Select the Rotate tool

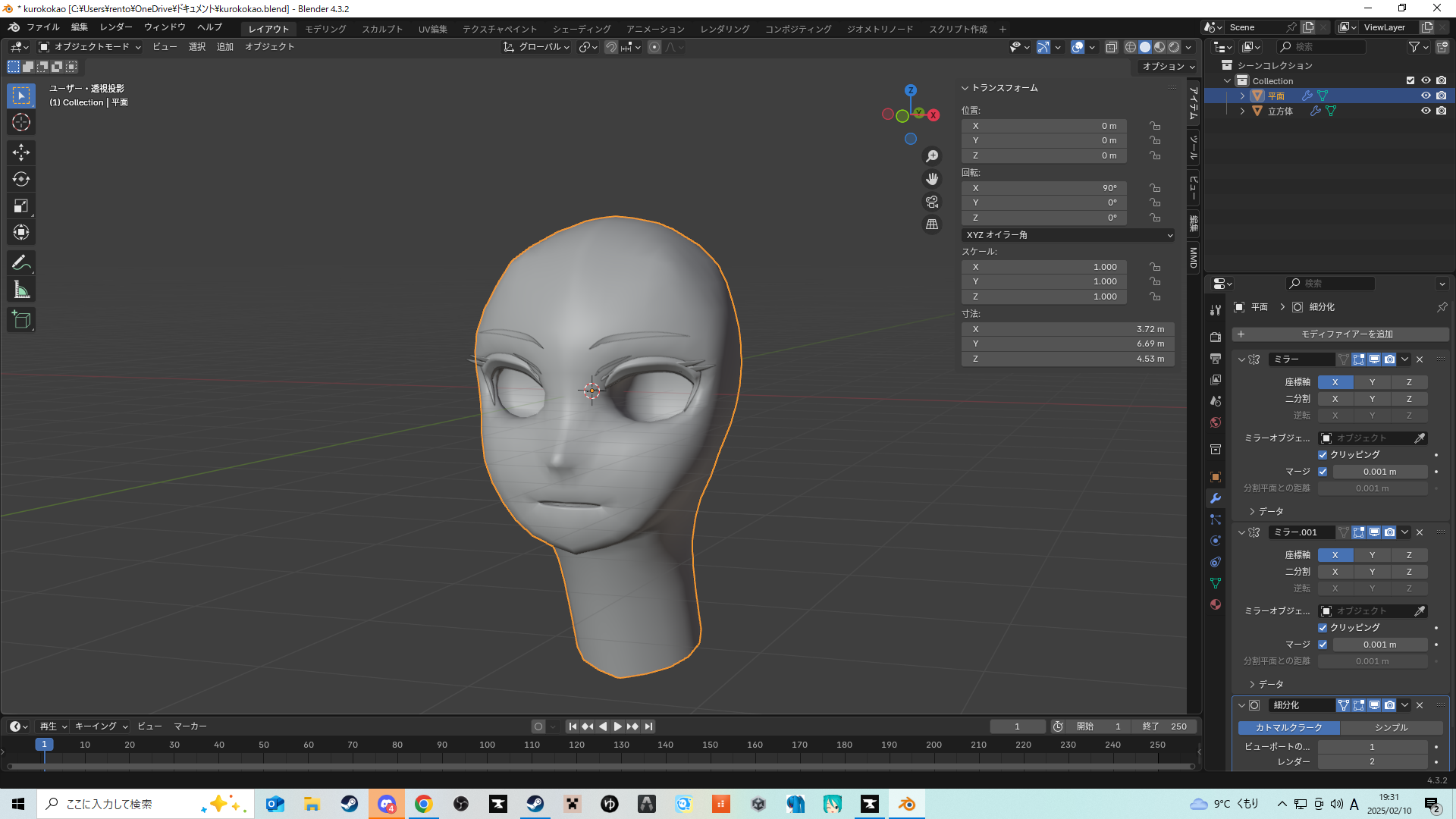click(x=21, y=179)
